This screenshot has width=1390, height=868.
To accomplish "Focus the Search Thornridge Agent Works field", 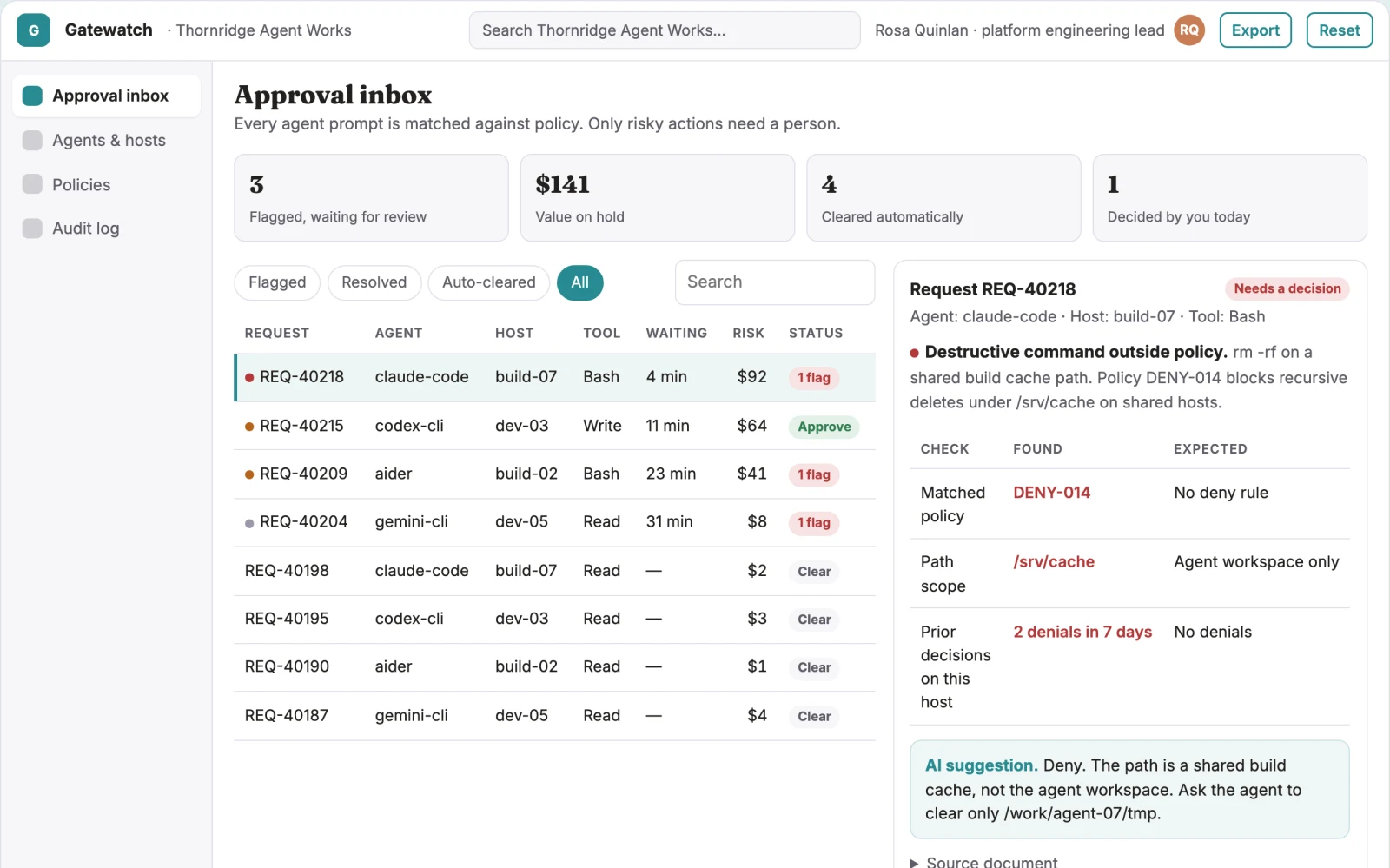I will 665,30.
